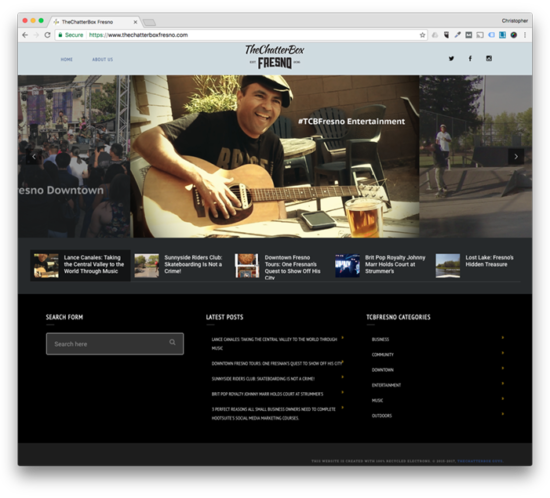
Task: Click TheChatterBox Fresno logo
Action: click(275, 56)
